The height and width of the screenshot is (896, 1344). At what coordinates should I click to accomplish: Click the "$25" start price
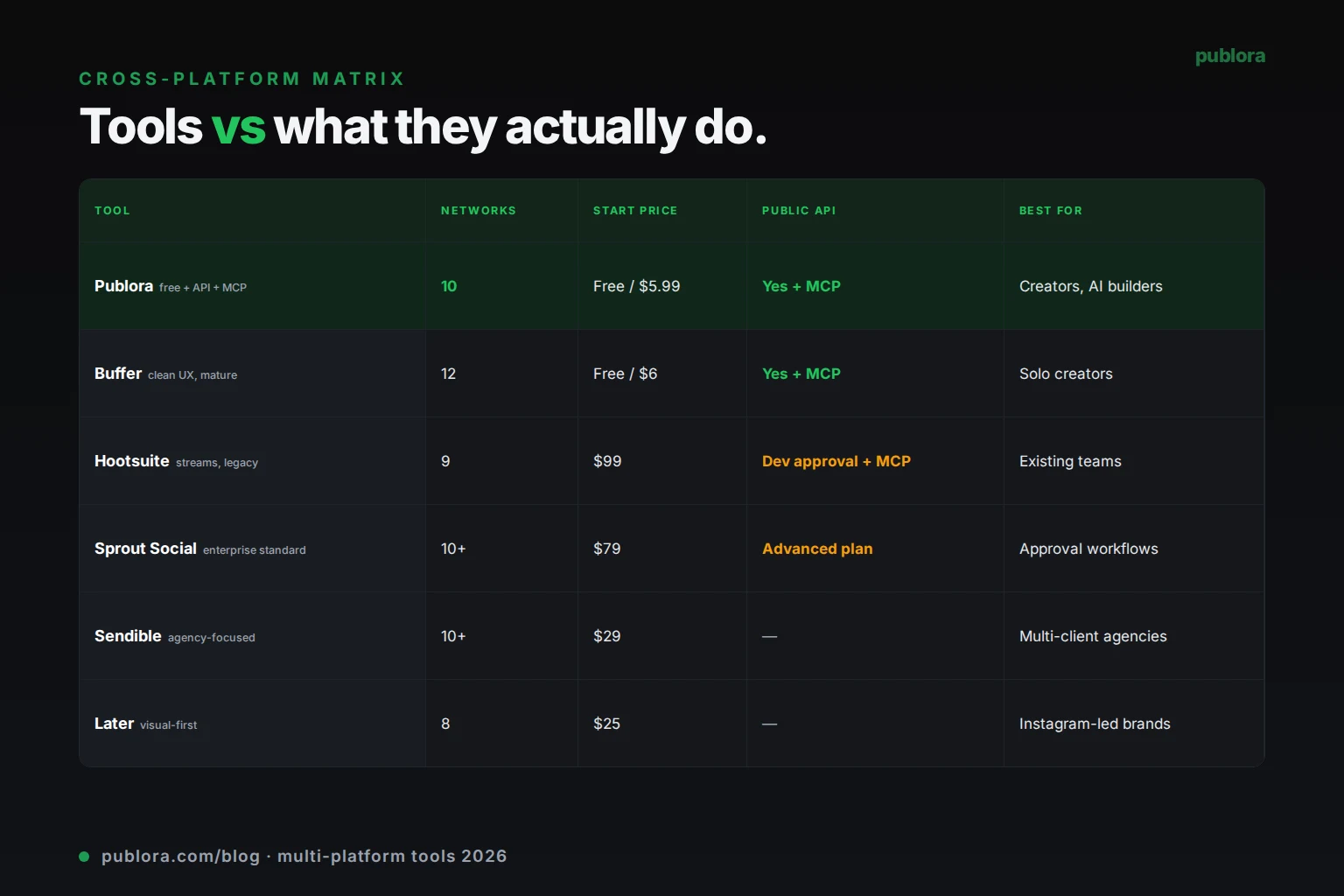click(607, 724)
